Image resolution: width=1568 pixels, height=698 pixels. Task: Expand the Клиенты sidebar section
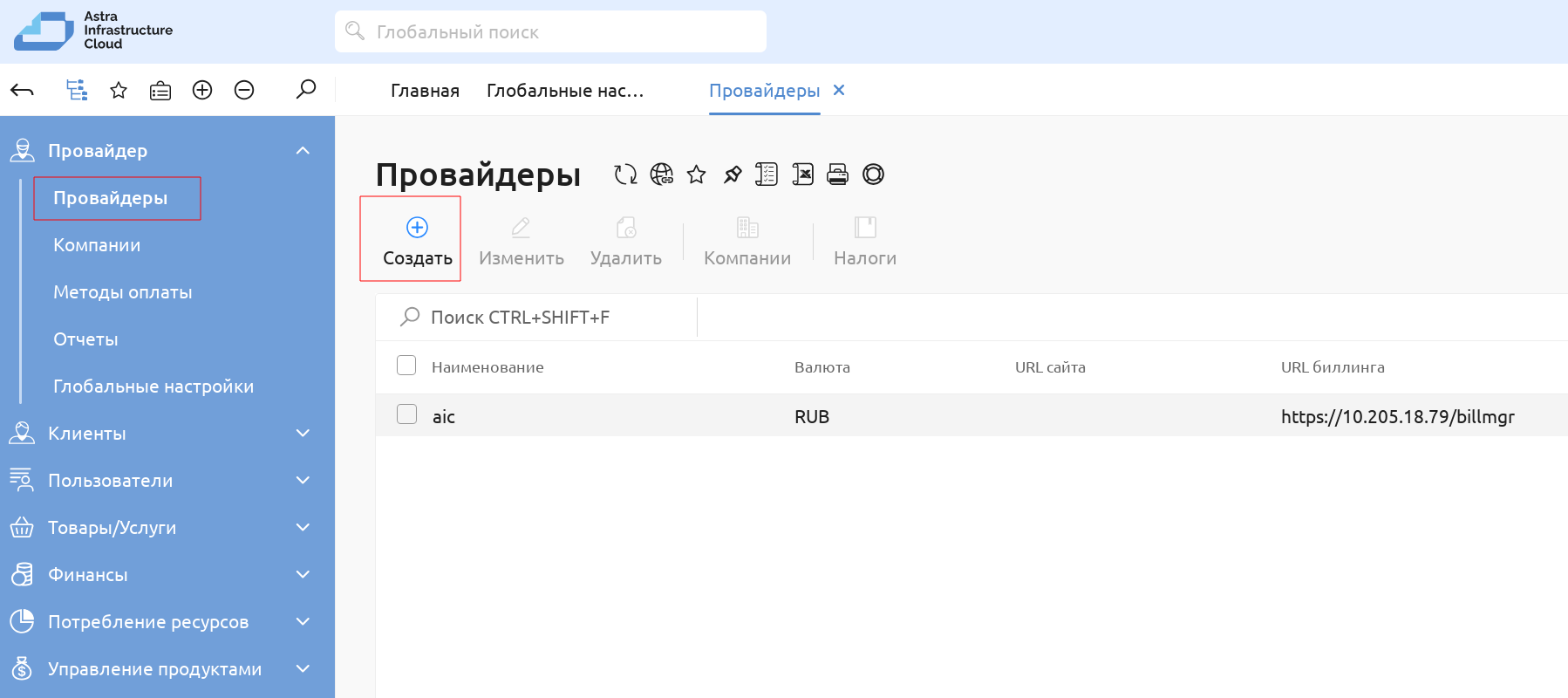click(303, 434)
